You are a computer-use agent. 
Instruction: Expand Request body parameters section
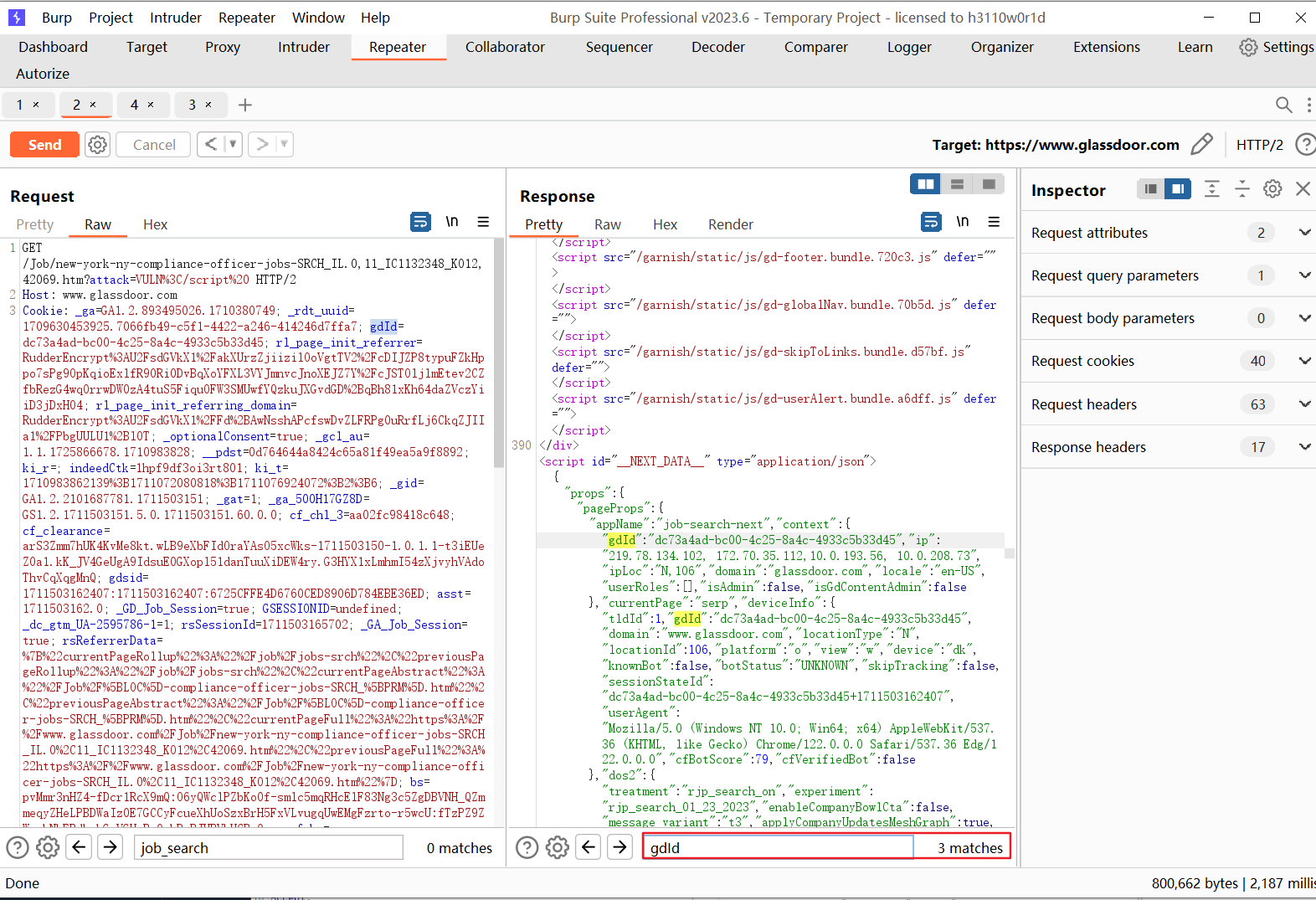point(1303,318)
